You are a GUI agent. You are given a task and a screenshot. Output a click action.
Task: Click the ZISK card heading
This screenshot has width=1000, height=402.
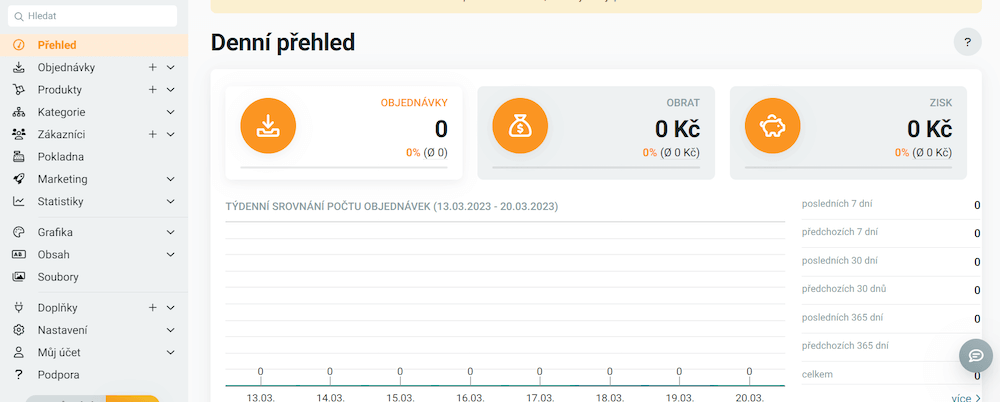[x=941, y=103]
